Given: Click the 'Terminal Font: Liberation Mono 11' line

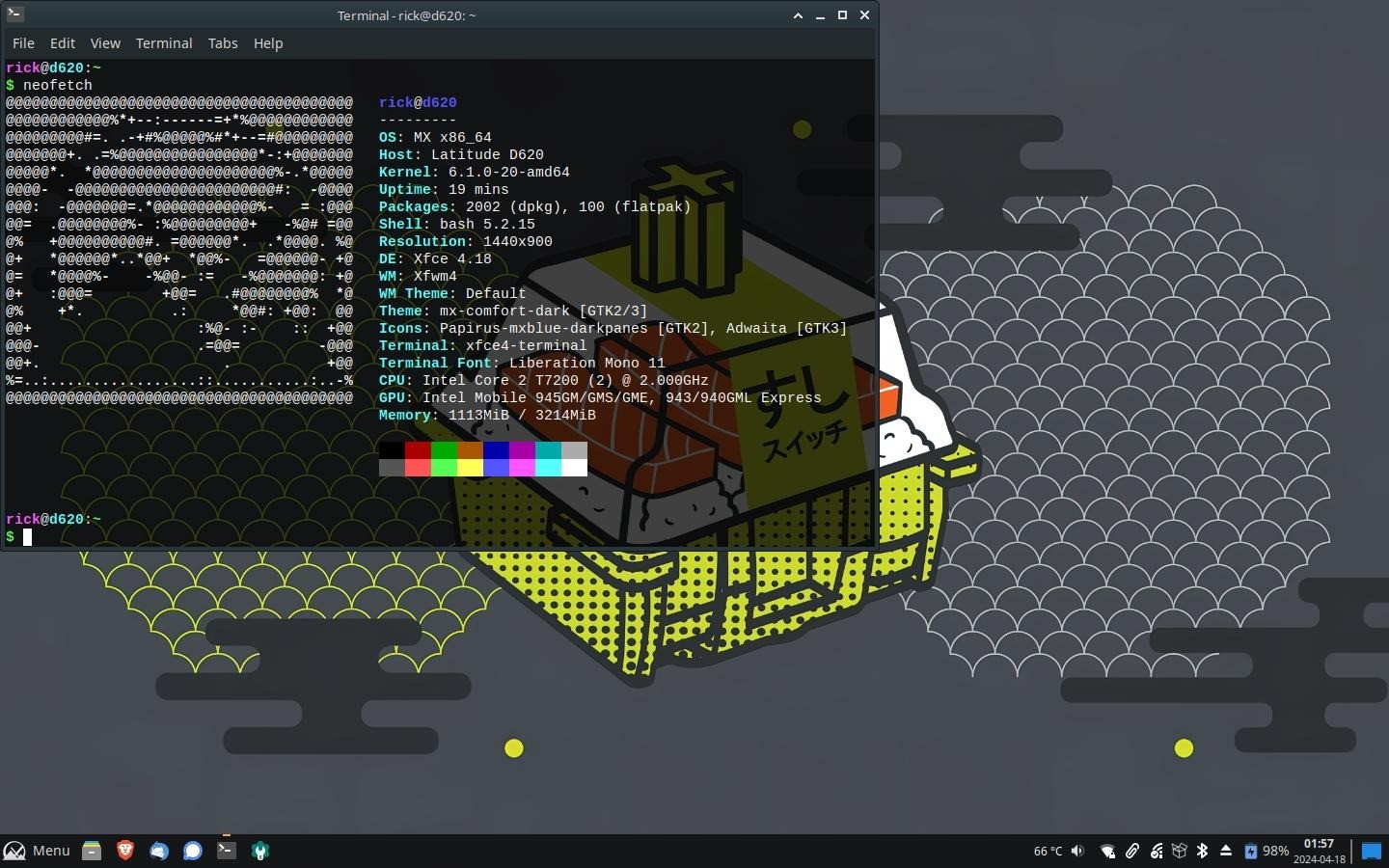Looking at the screenshot, I should coord(522,363).
